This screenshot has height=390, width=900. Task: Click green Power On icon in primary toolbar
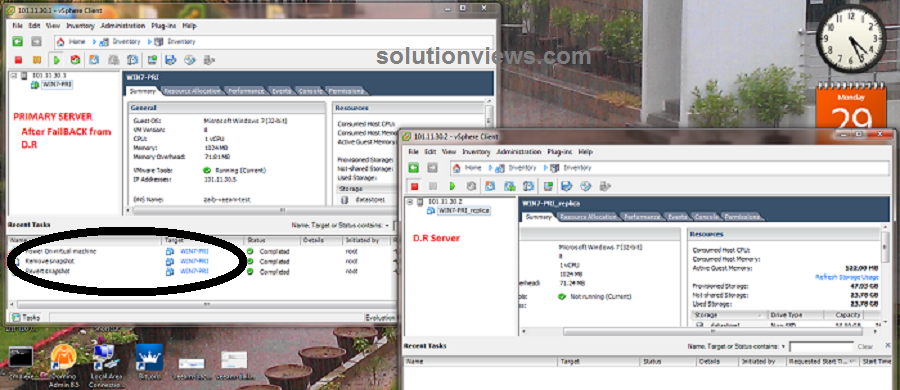(56, 60)
